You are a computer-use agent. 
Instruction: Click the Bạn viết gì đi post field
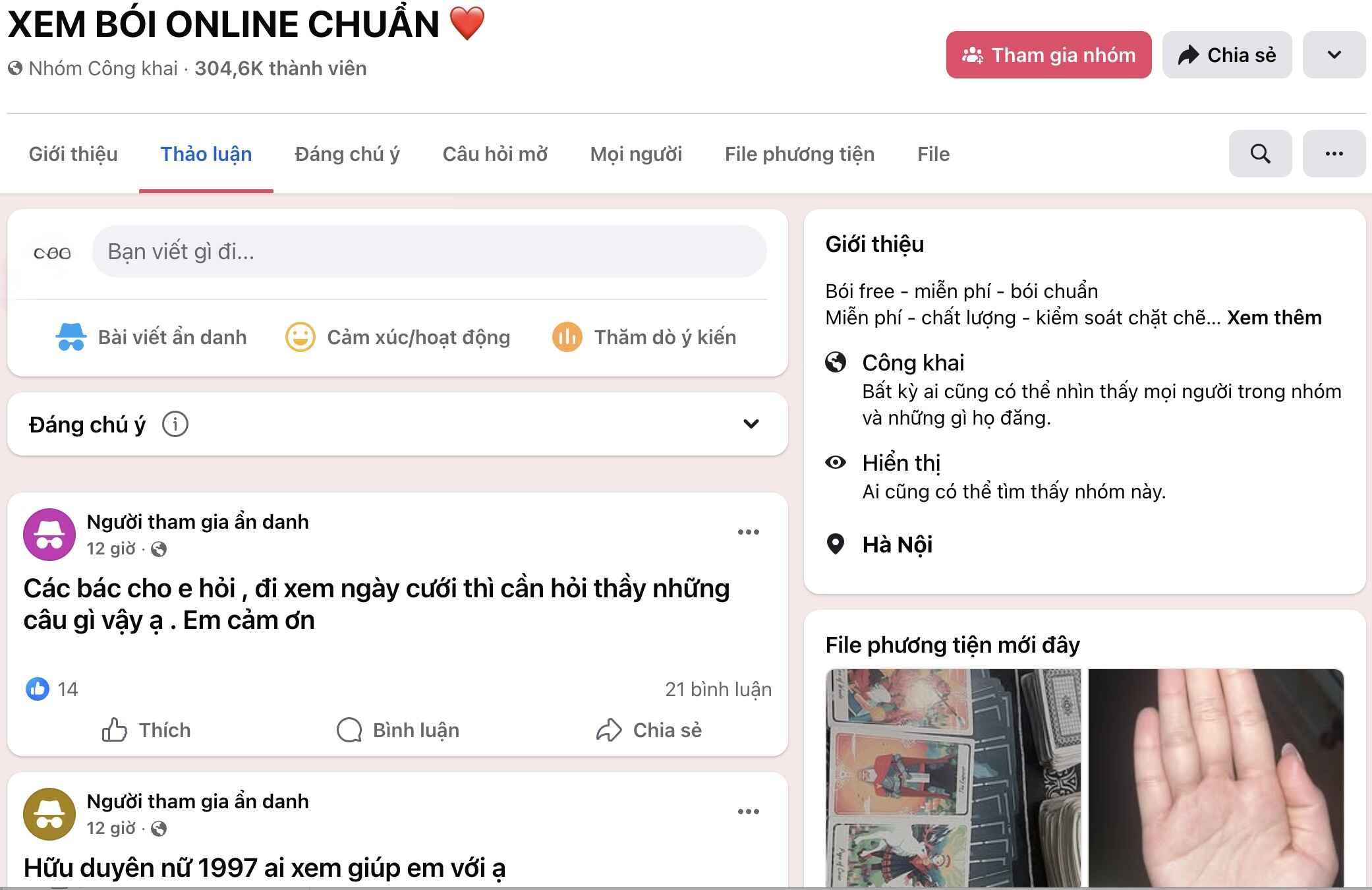click(x=429, y=251)
